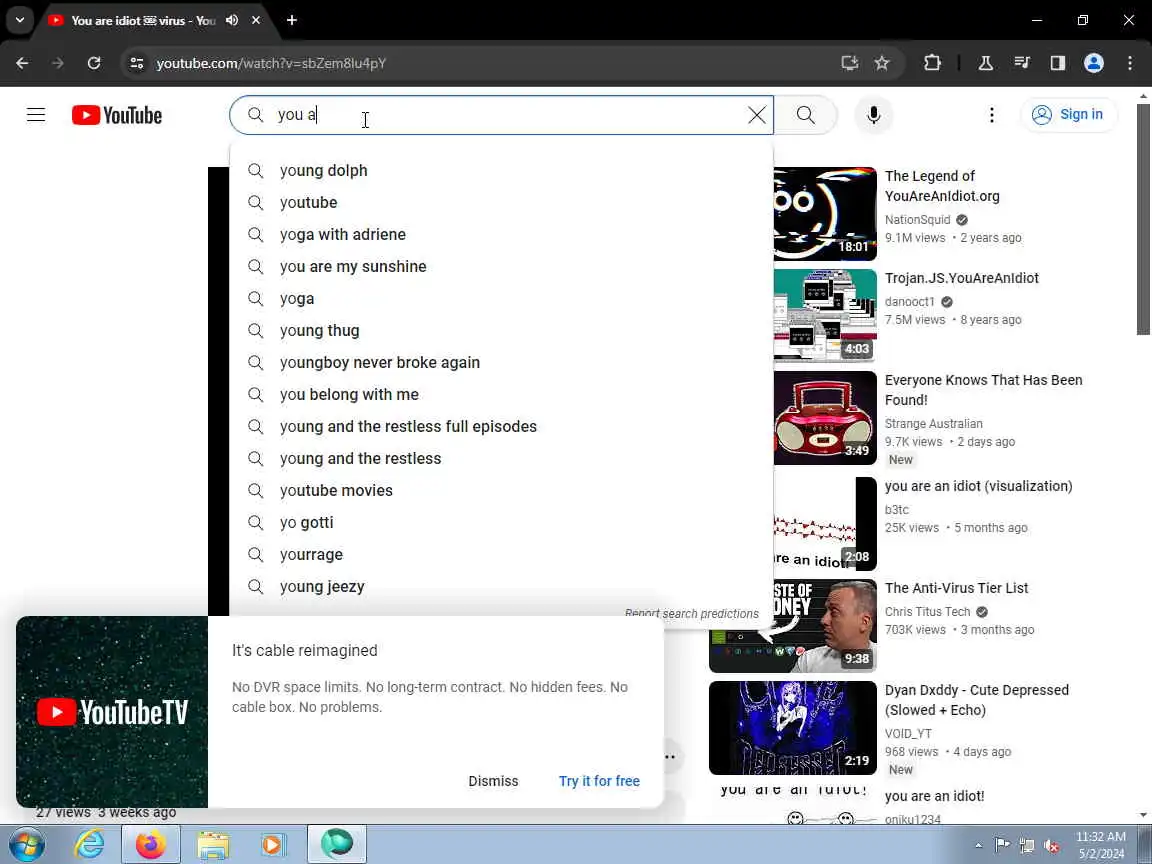
Task: Open the Windows Start button
Action: coord(27,845)
